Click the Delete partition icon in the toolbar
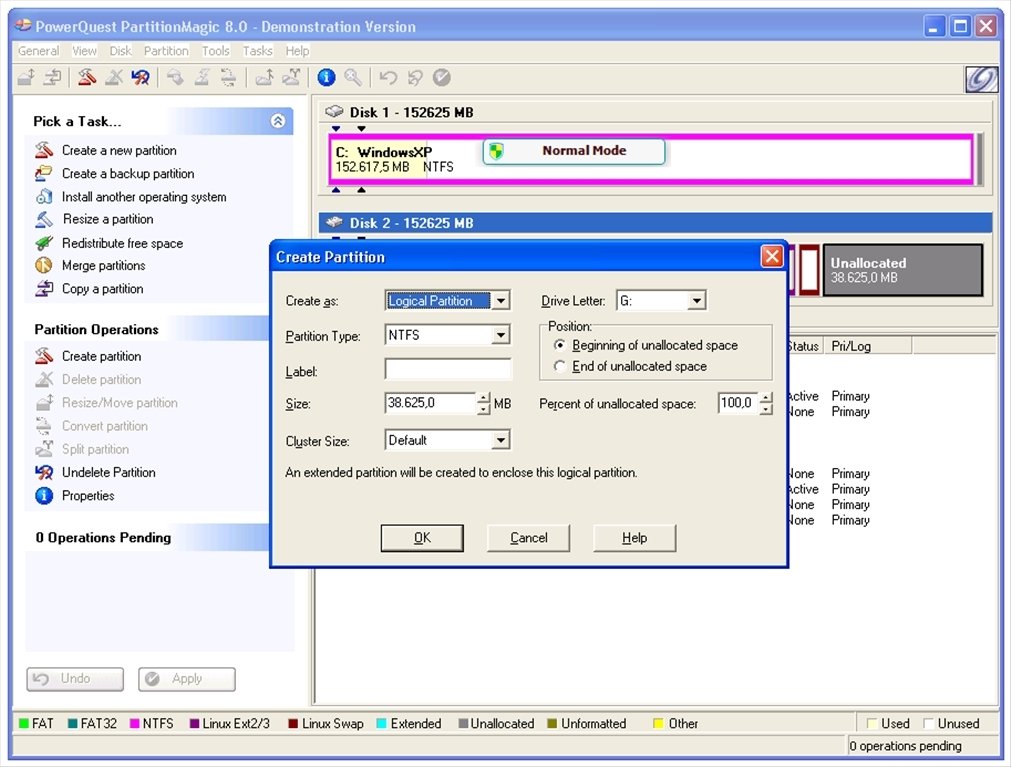Viewport: 1011px width, 767px height. (113, 78)
